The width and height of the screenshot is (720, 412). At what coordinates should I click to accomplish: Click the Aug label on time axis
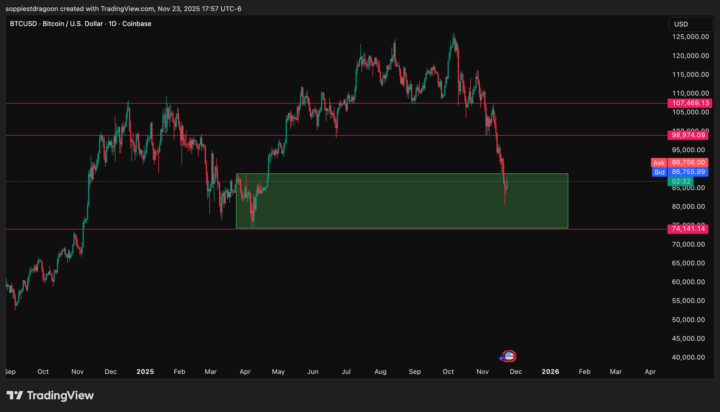click(380, 372)
